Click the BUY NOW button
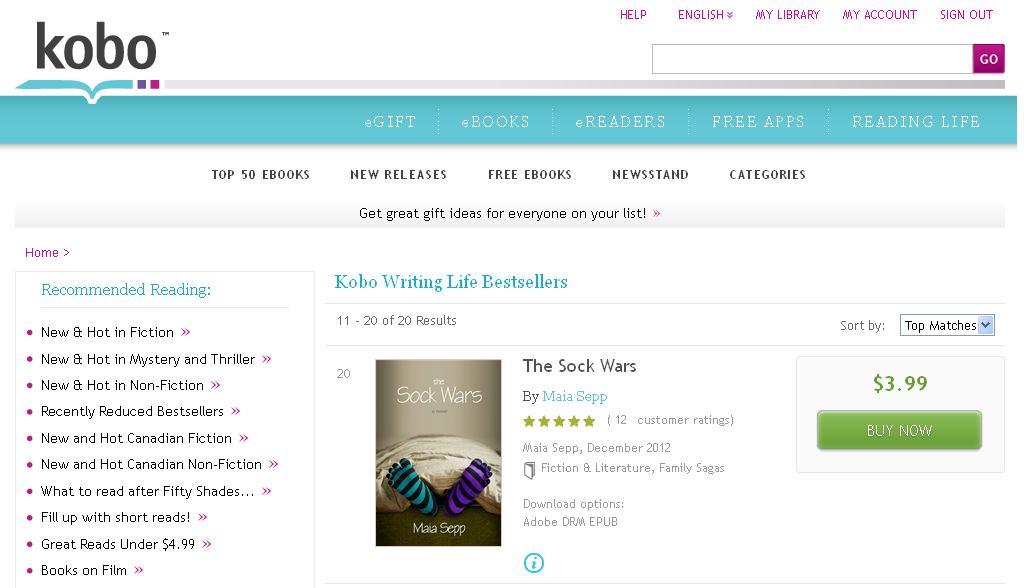The height and width of the screenshot is (588, 1024). coord(899,431)
